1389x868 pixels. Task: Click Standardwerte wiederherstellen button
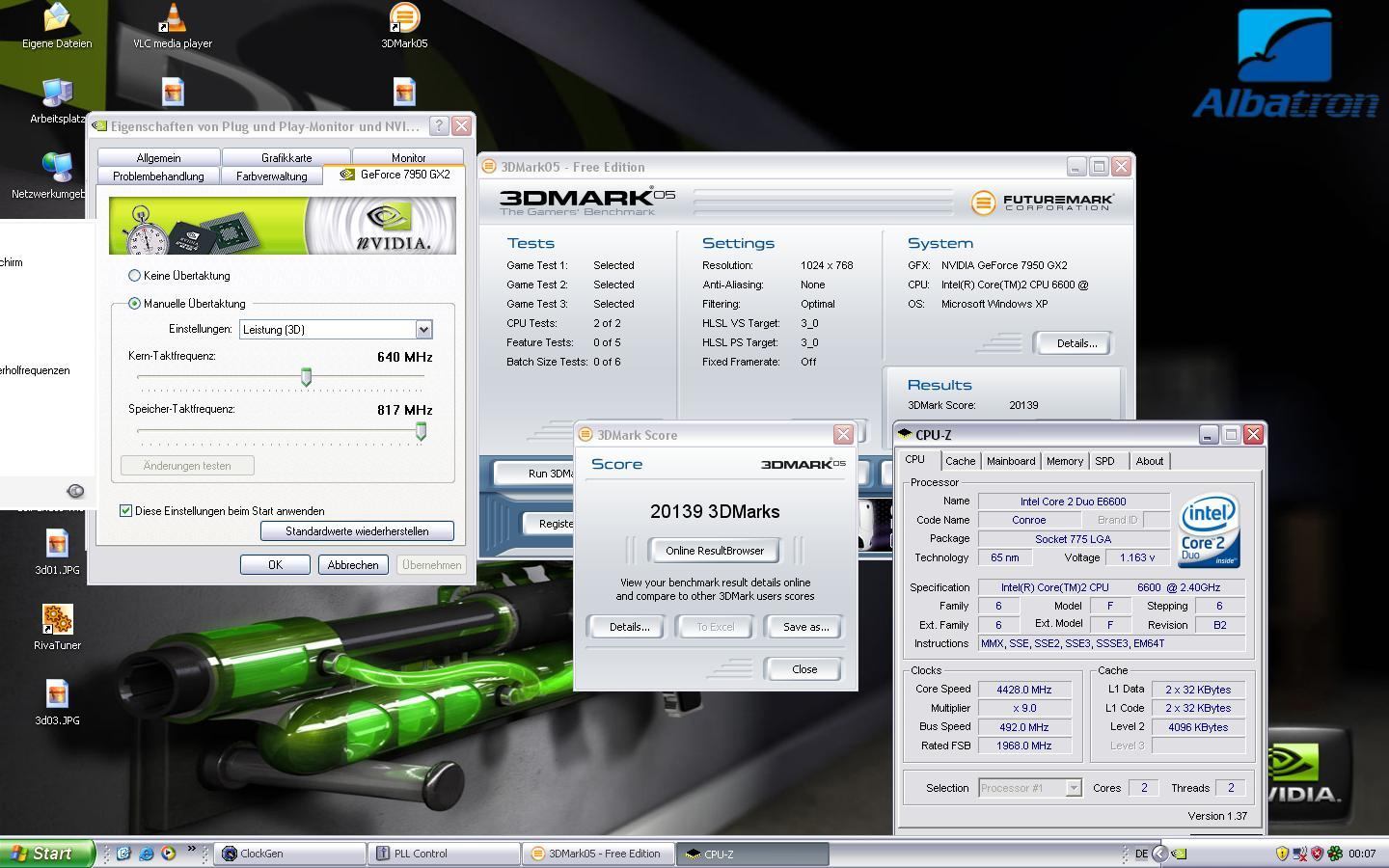click(x=357, y=531)
